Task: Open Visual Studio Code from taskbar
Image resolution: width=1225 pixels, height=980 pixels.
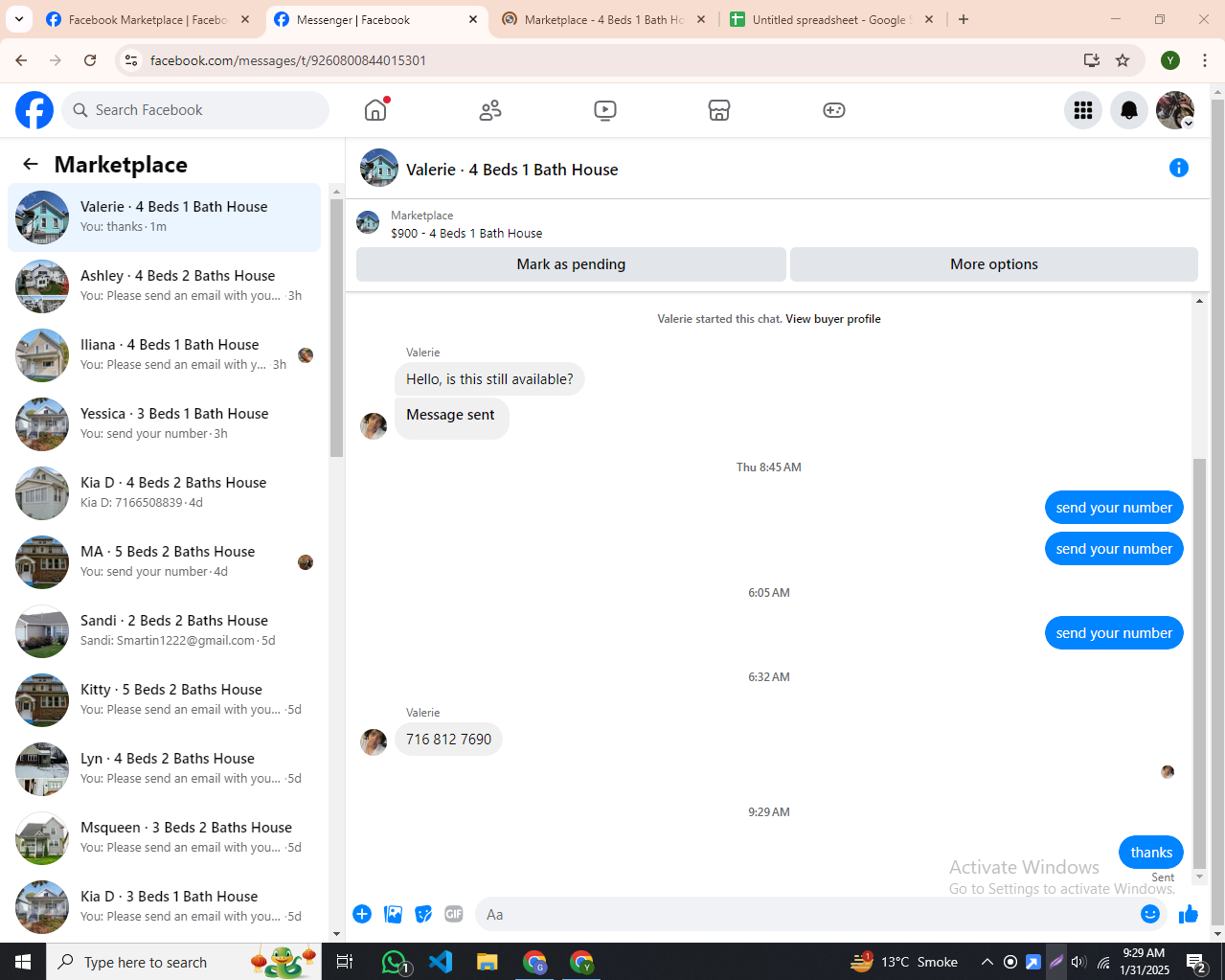Action: pos(441,962)
